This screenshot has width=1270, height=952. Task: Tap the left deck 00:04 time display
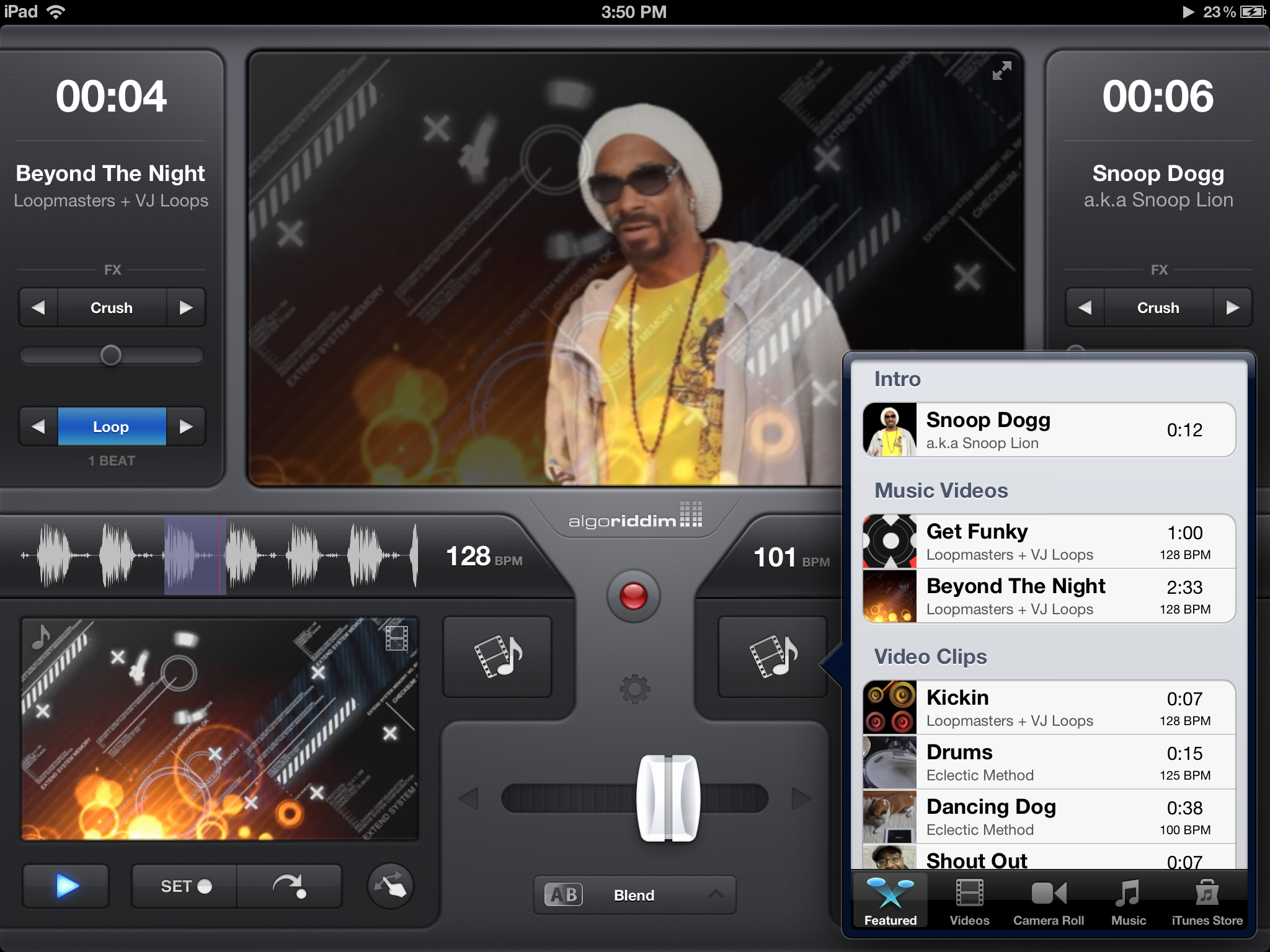[112, 97]
